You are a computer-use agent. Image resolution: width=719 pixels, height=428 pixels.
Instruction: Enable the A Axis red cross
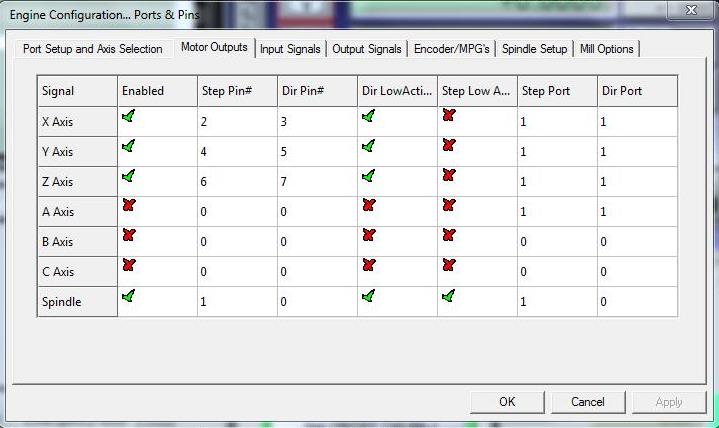129,206
